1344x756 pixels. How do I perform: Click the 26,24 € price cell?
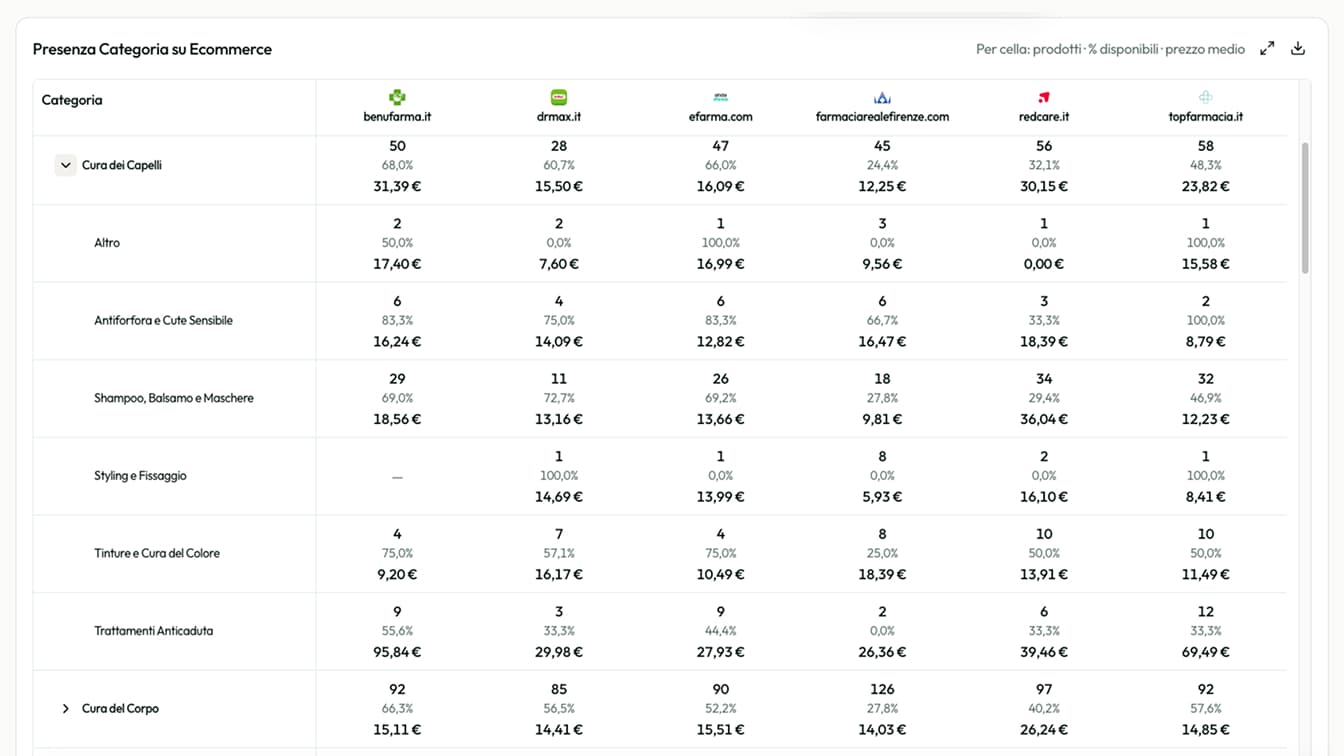[1044, 730]
